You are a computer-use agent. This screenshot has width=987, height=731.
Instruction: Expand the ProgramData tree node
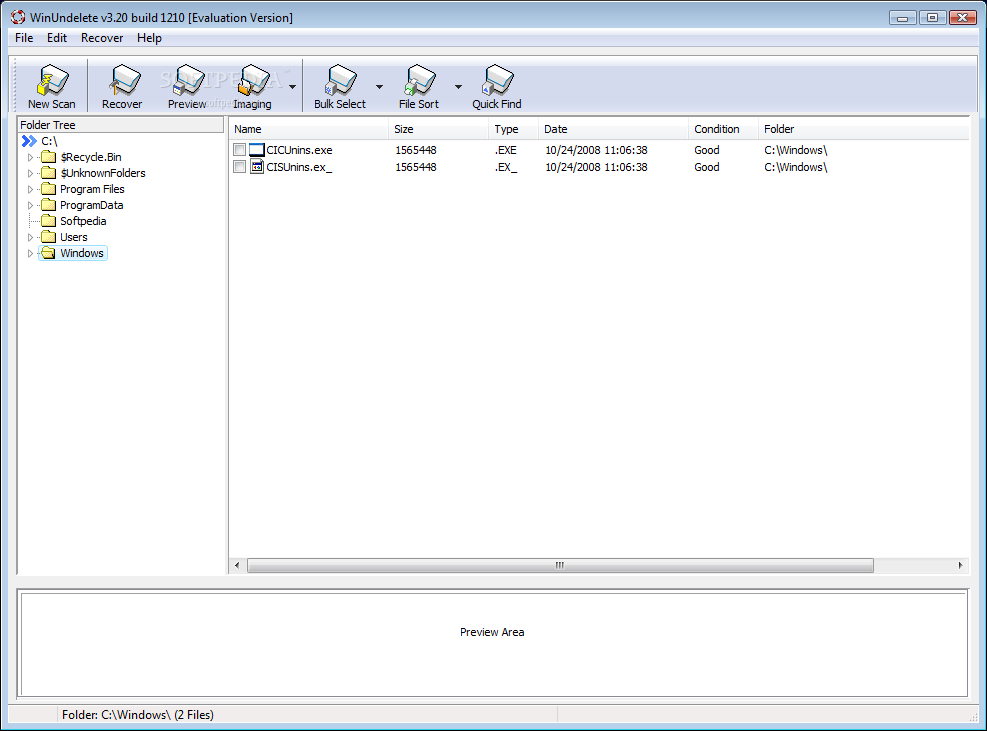(30, 205)
